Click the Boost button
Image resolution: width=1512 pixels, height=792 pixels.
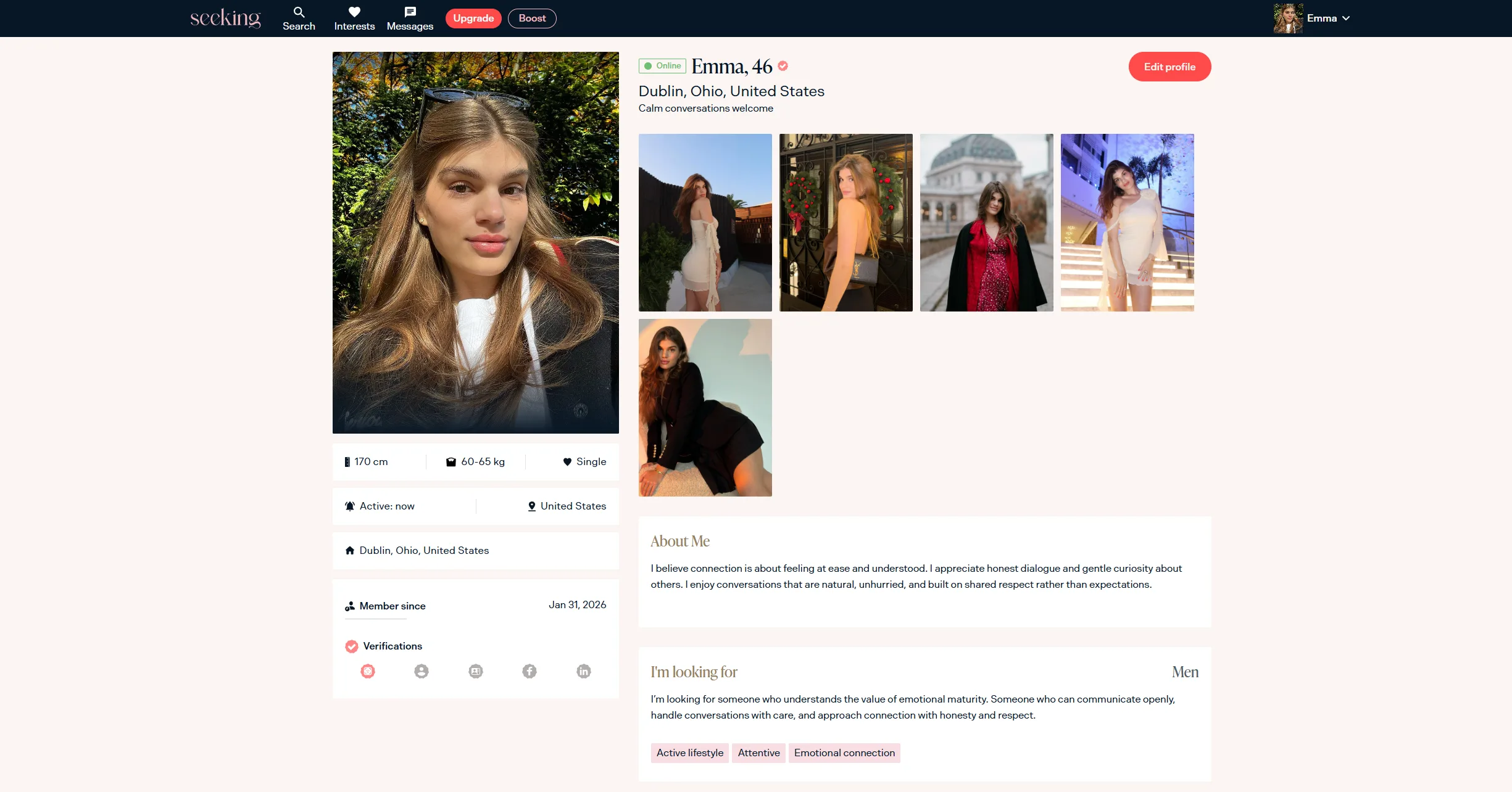coord(532,19)
